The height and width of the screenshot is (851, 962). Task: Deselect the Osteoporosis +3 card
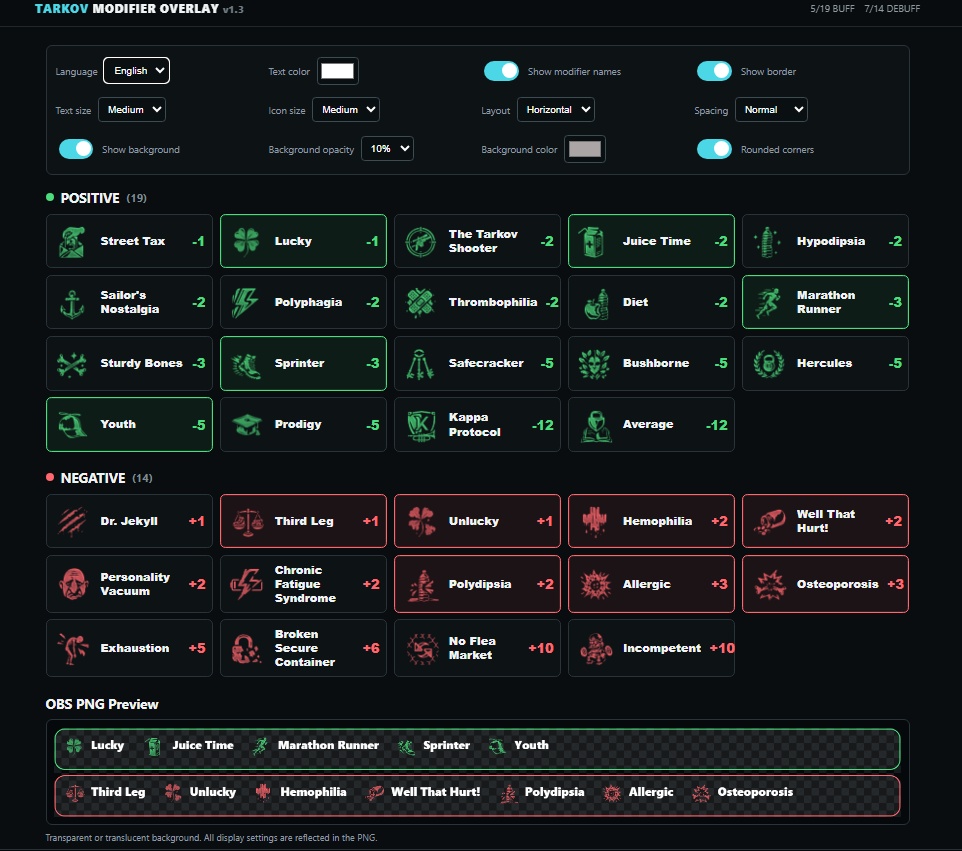click(x=825, y=584)
